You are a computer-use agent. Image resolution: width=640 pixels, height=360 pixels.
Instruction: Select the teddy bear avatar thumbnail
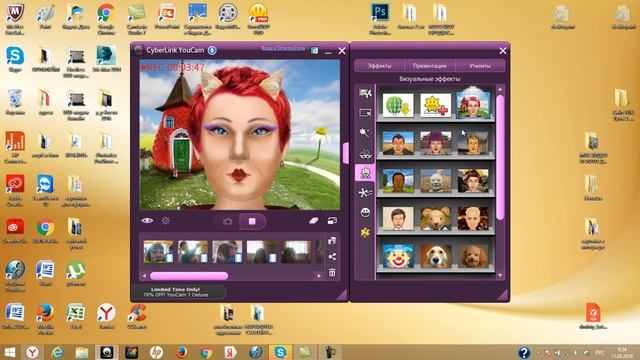pyautogui.click(x=436, y=218)
